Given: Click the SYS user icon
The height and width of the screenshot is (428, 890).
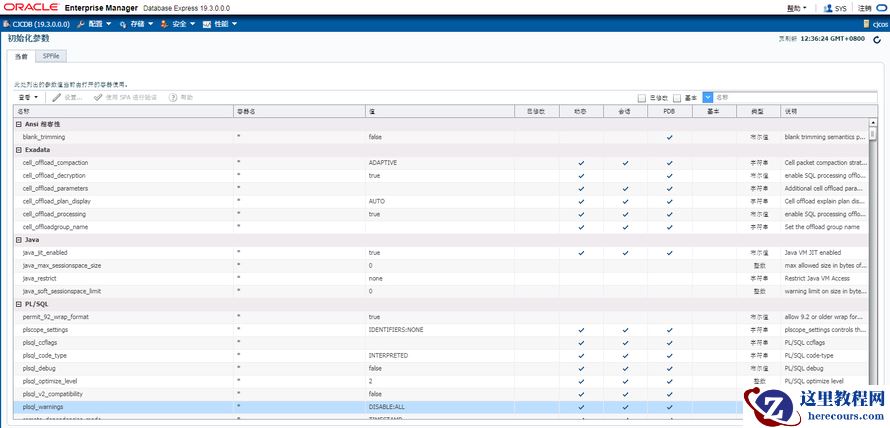Looking at the screenshot, I should click(827, 8).
